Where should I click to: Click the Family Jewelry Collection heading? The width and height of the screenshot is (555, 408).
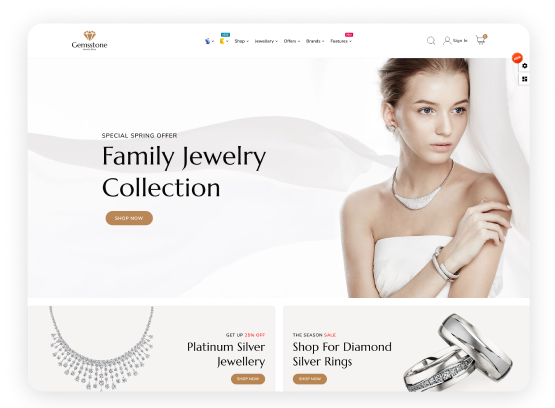pos(184,172)
